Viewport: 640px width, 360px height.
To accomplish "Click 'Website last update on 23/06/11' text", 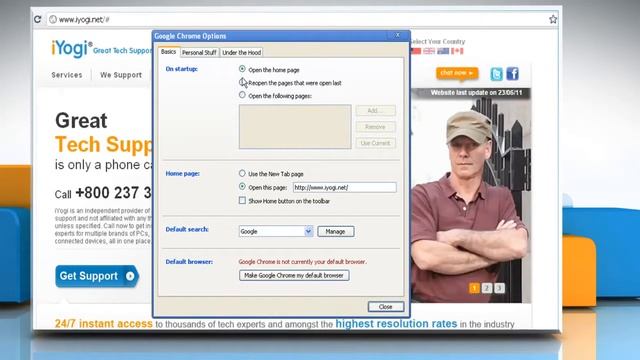I will 476,93.
